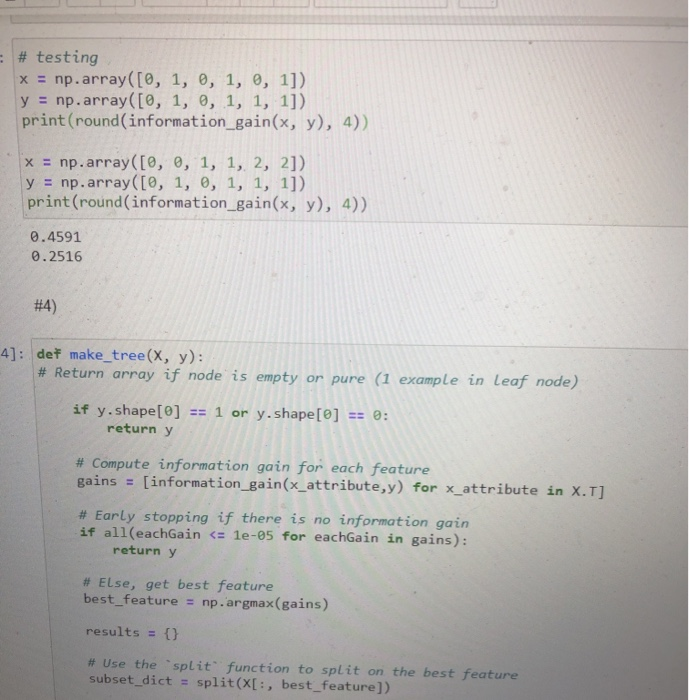This screenshot has width=689, height=700.
Task: Click the 'def make_tree(X, y):' line
Action: click(120, 355)
